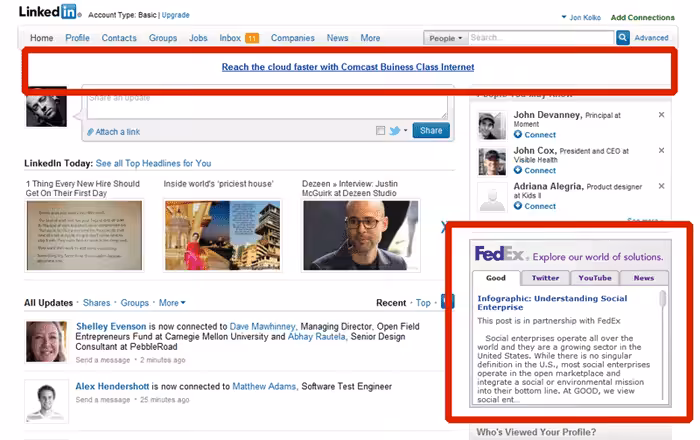Click Add Connections link

(x=642, y=17)
